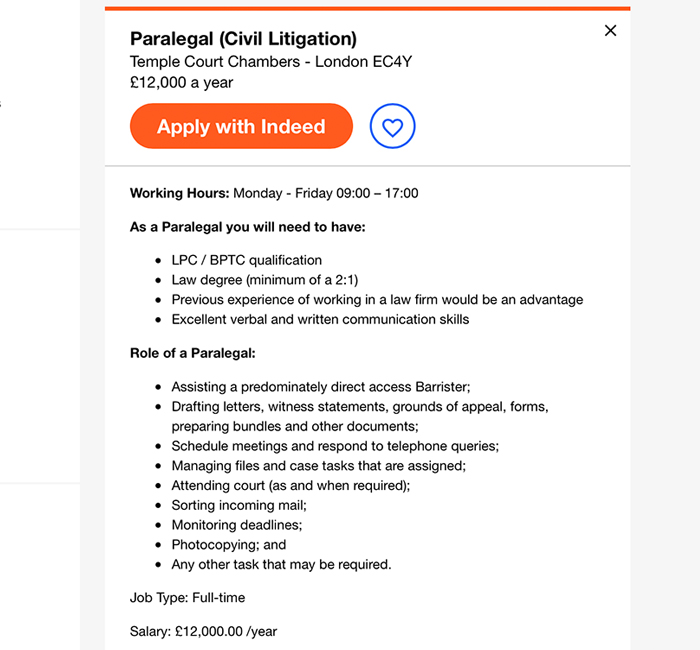Viewport: 700px width, 650px height.
Task: Save the job with the heart icon
Action: point(392,126)
